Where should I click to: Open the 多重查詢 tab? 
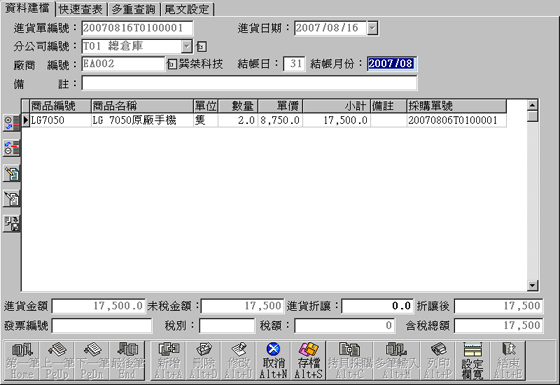pos(134,9)
